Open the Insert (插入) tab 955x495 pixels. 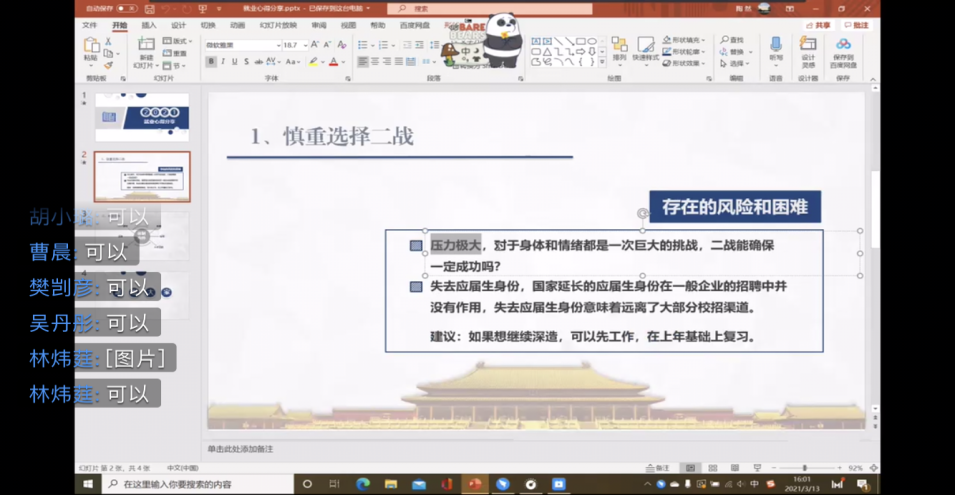149,25
